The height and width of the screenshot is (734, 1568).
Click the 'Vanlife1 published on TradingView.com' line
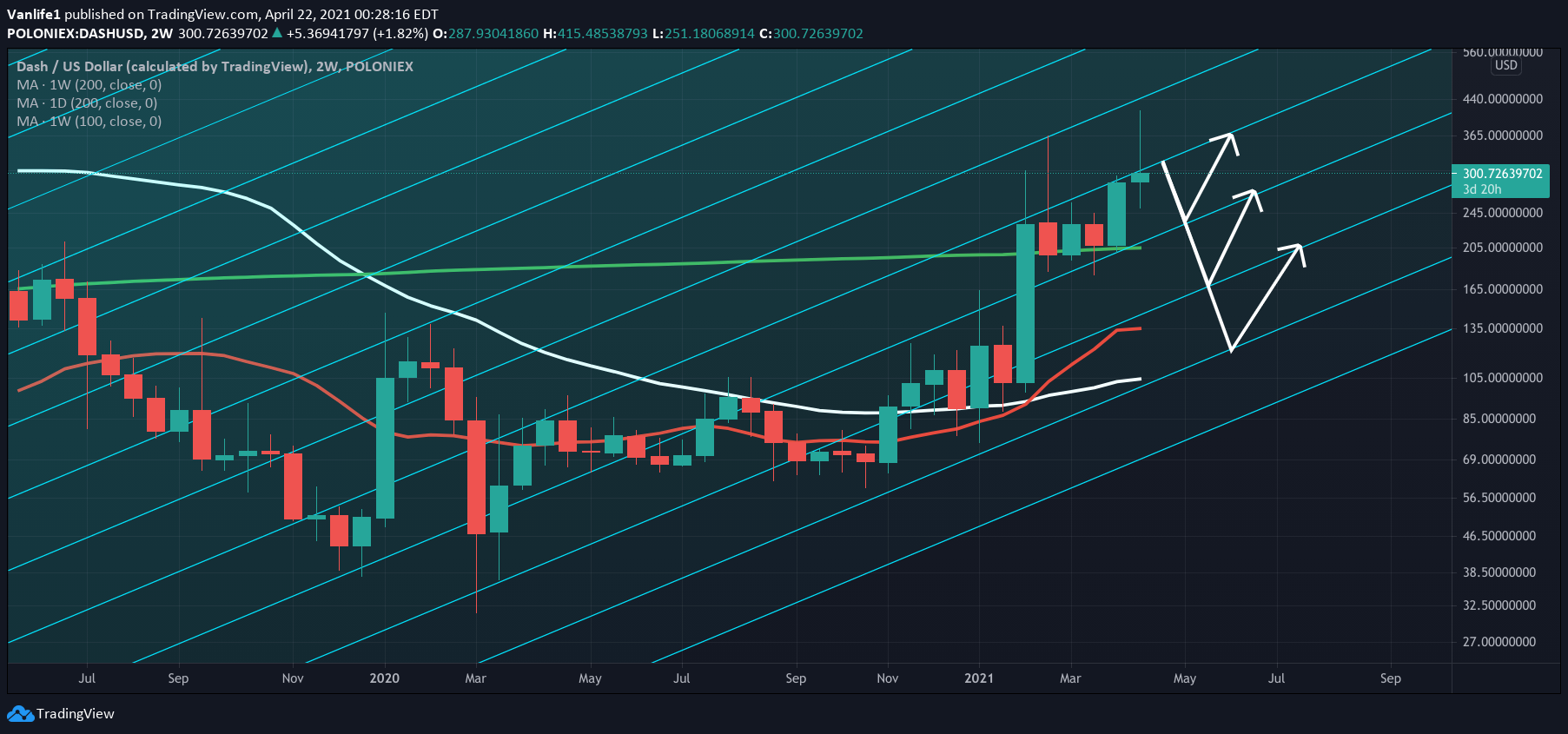coord(222,15)
